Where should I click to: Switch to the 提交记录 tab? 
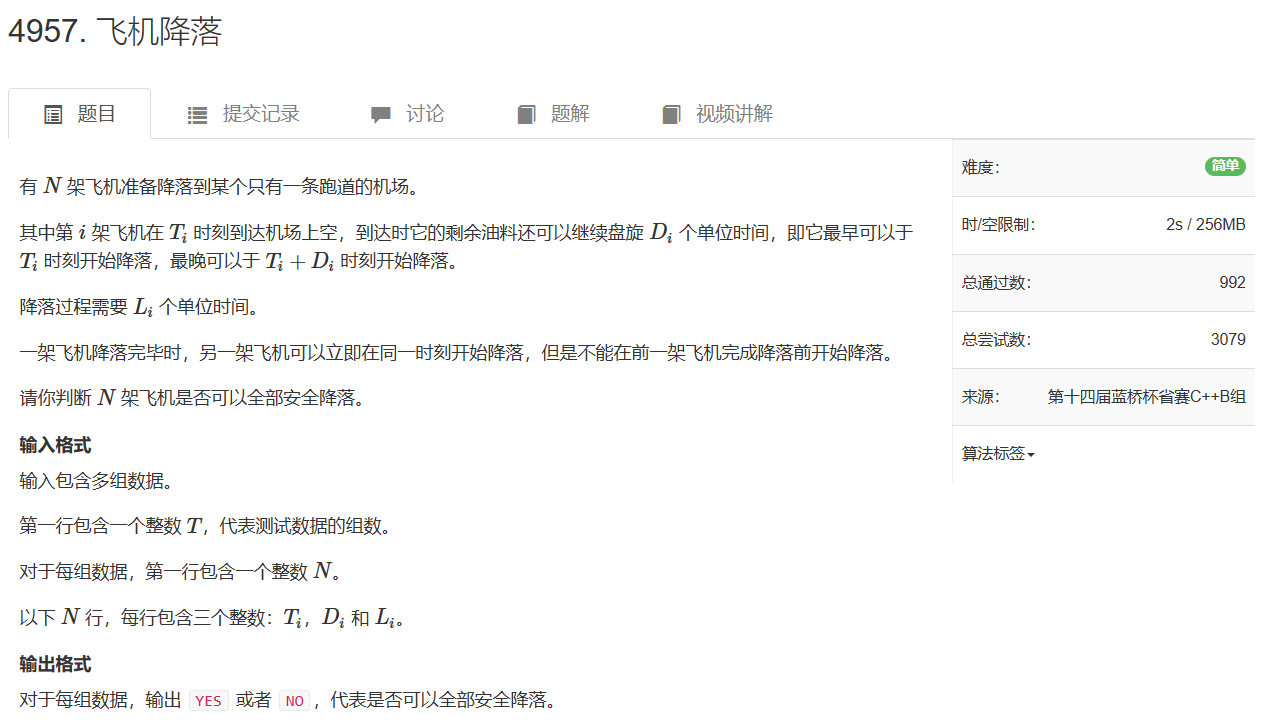click(x=243, y=113)
